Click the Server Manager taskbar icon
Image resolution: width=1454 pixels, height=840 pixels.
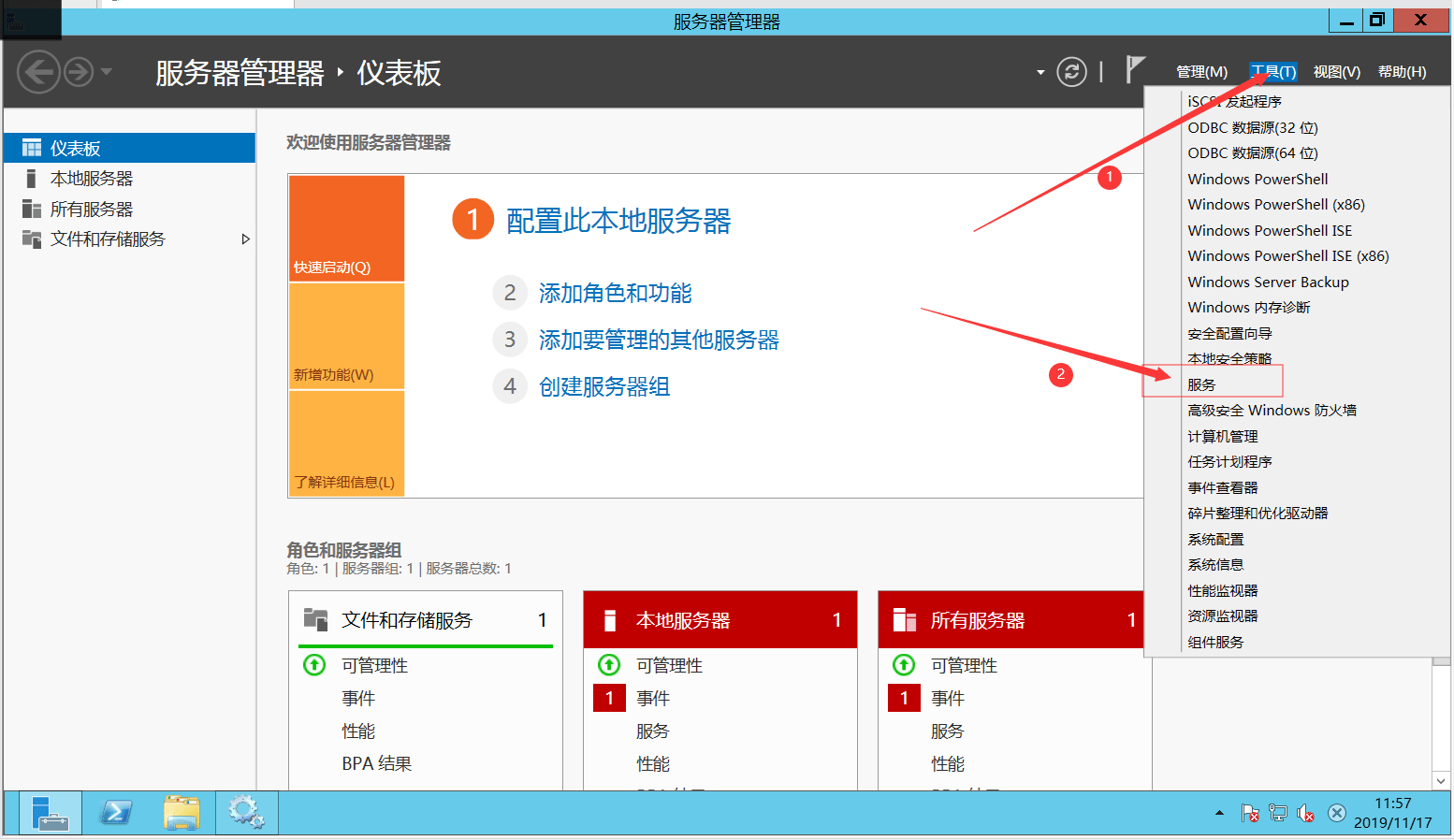click(x=50, y=812)
